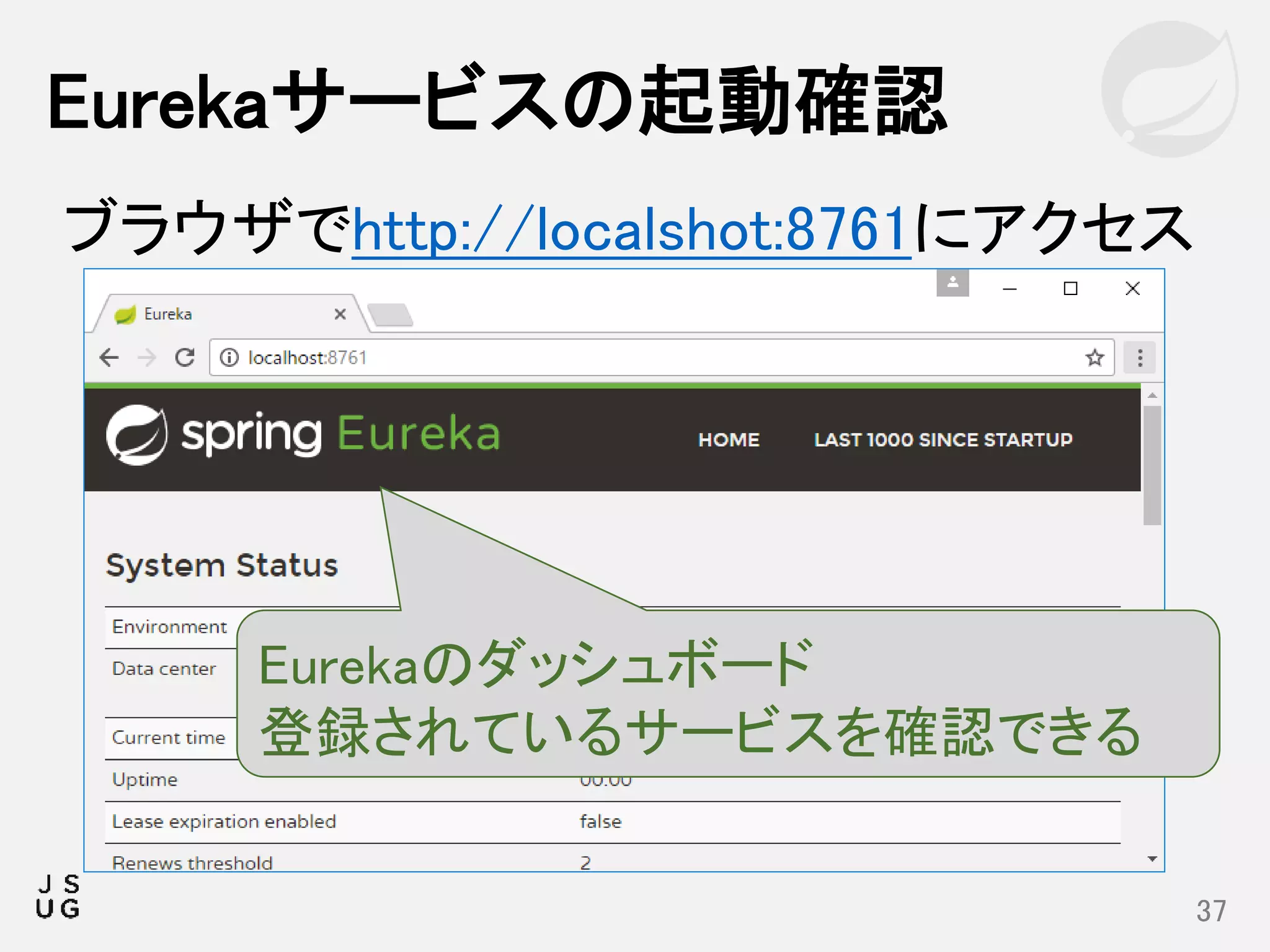The image size is (1270, 952).
Task: Open LAST 1000 SINCE STARTUP link
Action: (943, 439)
